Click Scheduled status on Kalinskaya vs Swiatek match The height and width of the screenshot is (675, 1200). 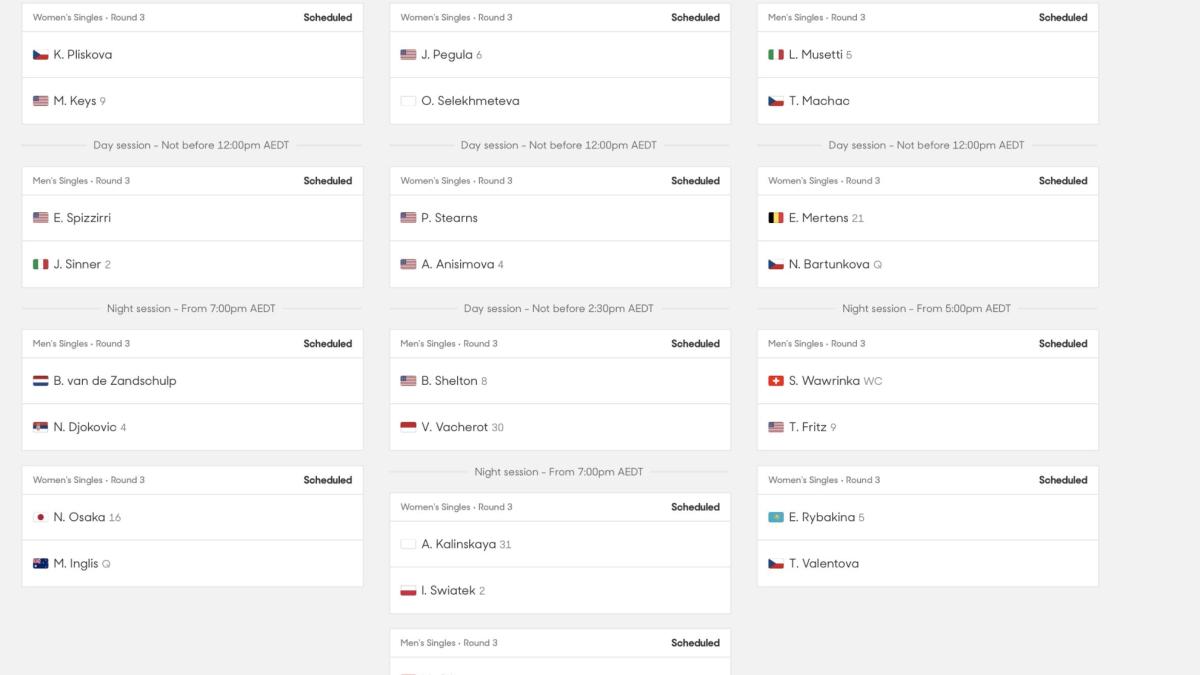click(x=695, y=507)
